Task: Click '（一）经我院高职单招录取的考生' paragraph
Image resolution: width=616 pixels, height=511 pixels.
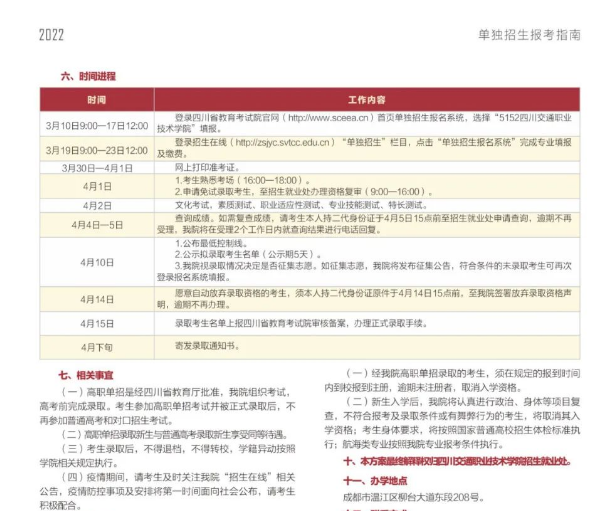Action: [x=452, y=381]
